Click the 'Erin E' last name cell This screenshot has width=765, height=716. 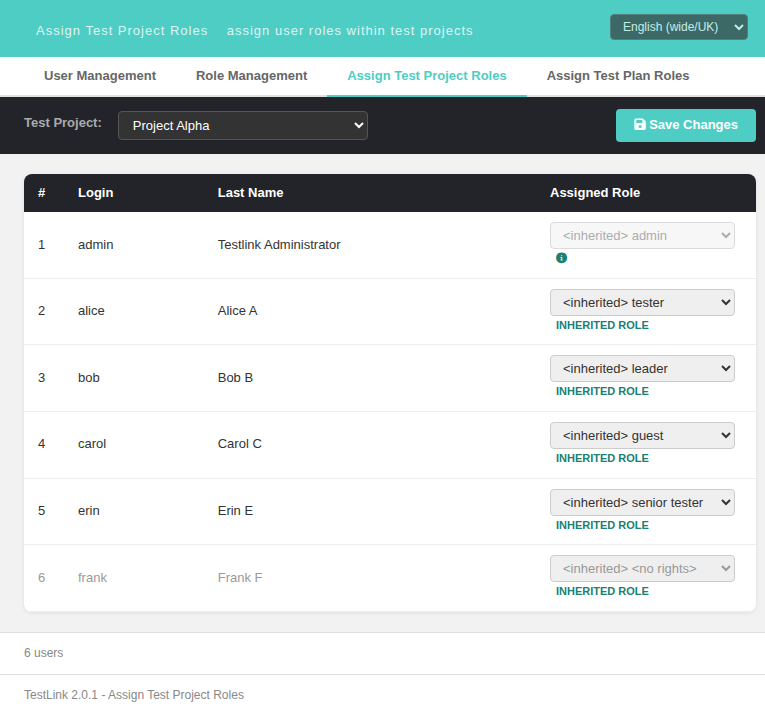coord(235,511)
